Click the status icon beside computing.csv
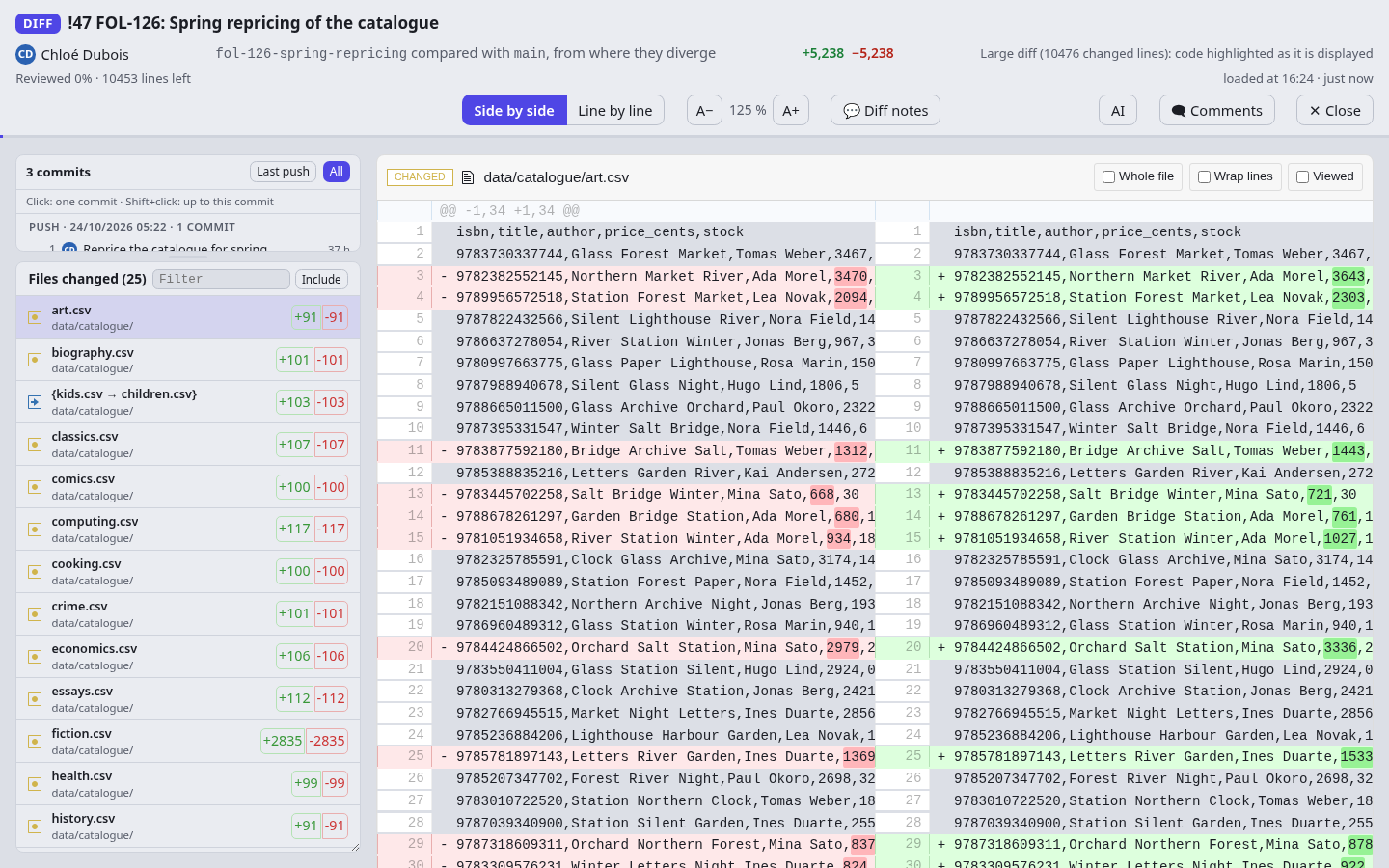Screen dimensions: 1389x868 (x=35, y=529)
